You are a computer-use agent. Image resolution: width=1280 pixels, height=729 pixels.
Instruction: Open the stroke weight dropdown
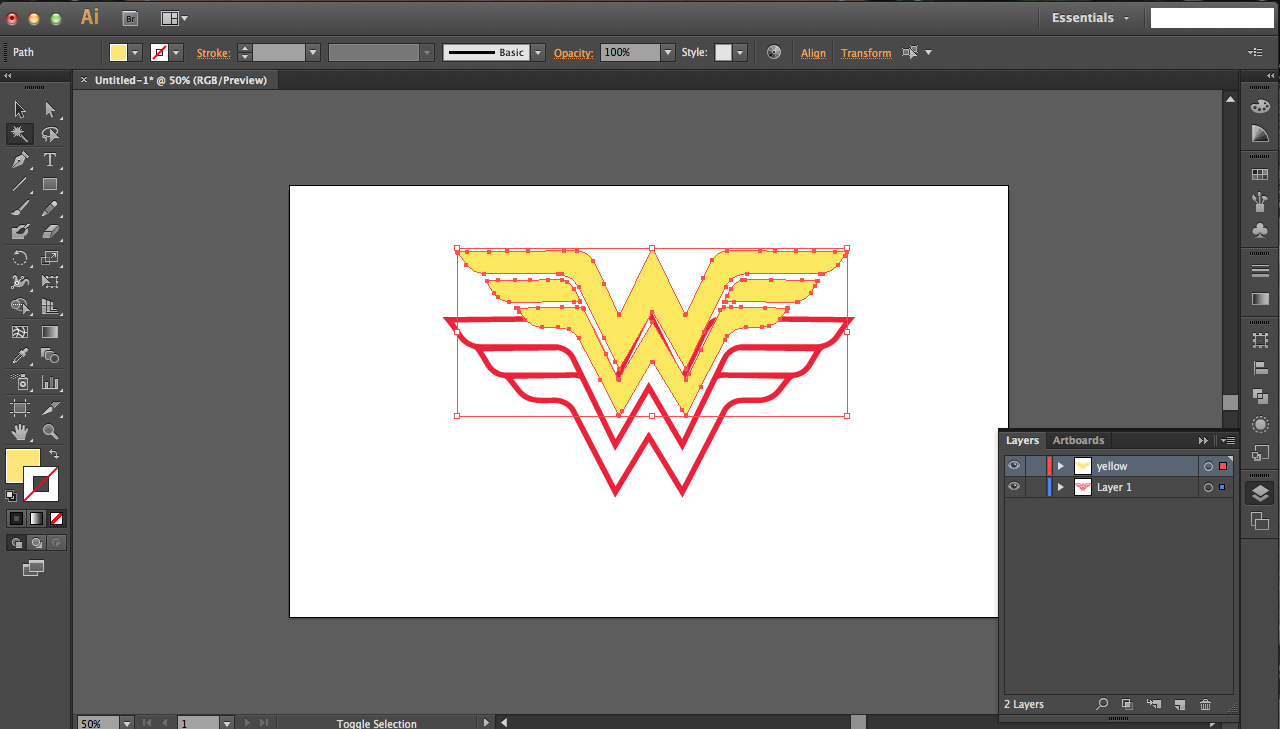pos(313,53)
